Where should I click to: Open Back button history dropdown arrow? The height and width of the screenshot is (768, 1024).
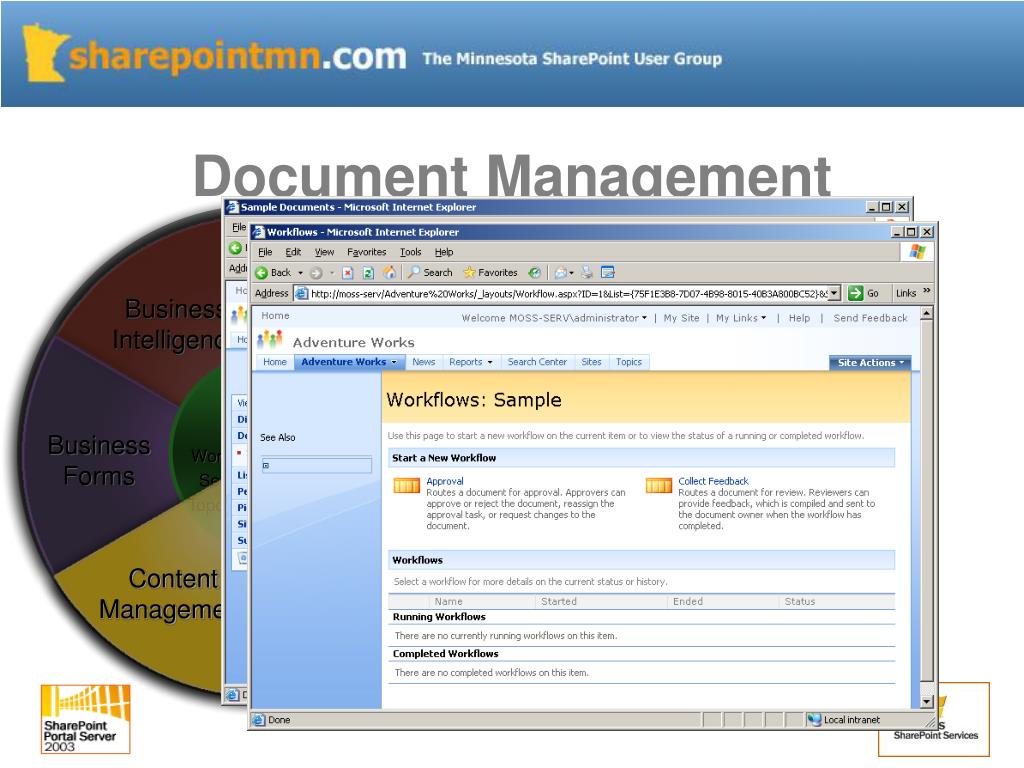(300, 273)
